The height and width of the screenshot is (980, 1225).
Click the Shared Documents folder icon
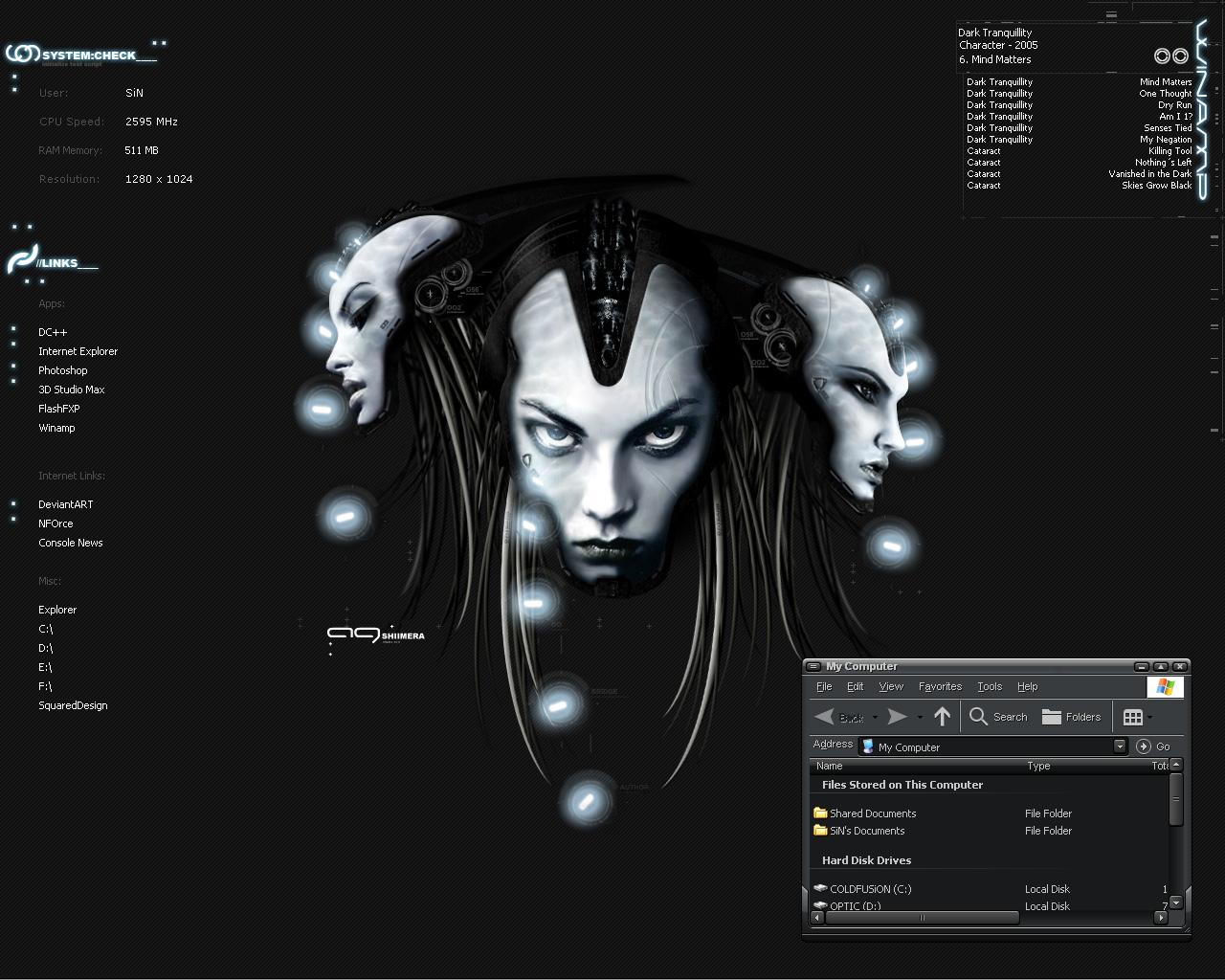tap(820, 813)
